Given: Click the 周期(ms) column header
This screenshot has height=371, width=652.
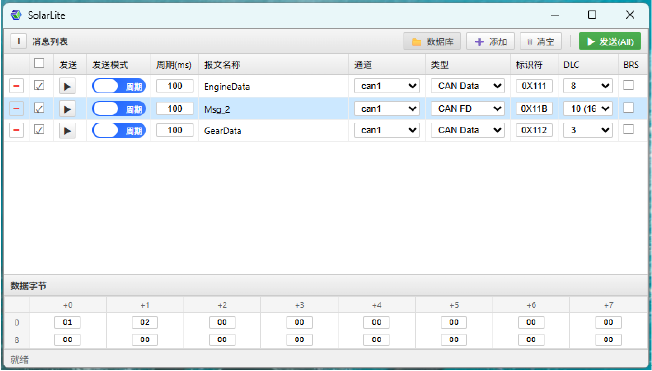Looking at the screenshot, I should [174, 65].
